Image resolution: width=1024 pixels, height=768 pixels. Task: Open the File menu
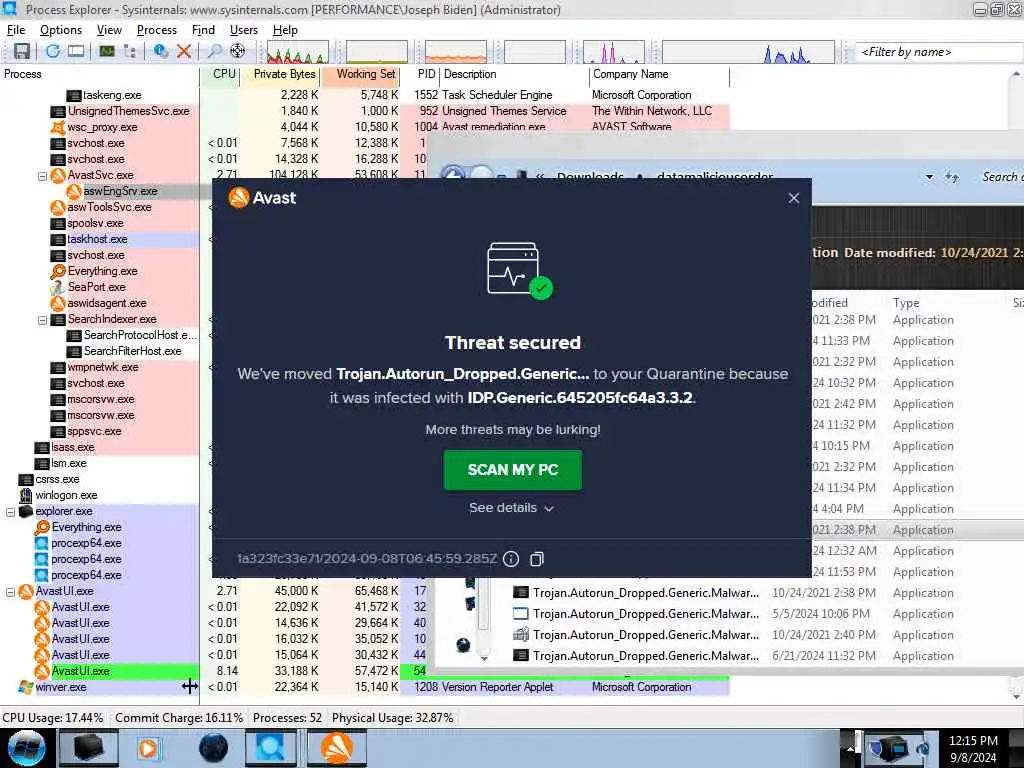tap(16, 30)
